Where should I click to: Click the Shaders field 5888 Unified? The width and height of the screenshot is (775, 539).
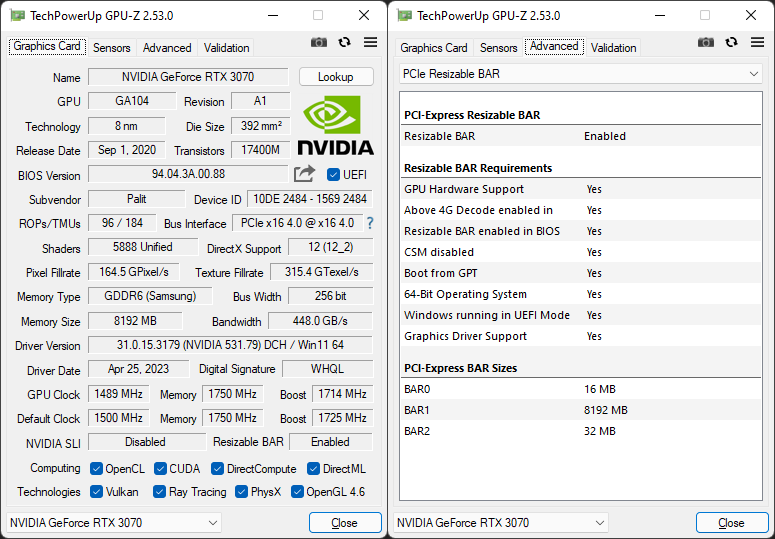(143, 247)
